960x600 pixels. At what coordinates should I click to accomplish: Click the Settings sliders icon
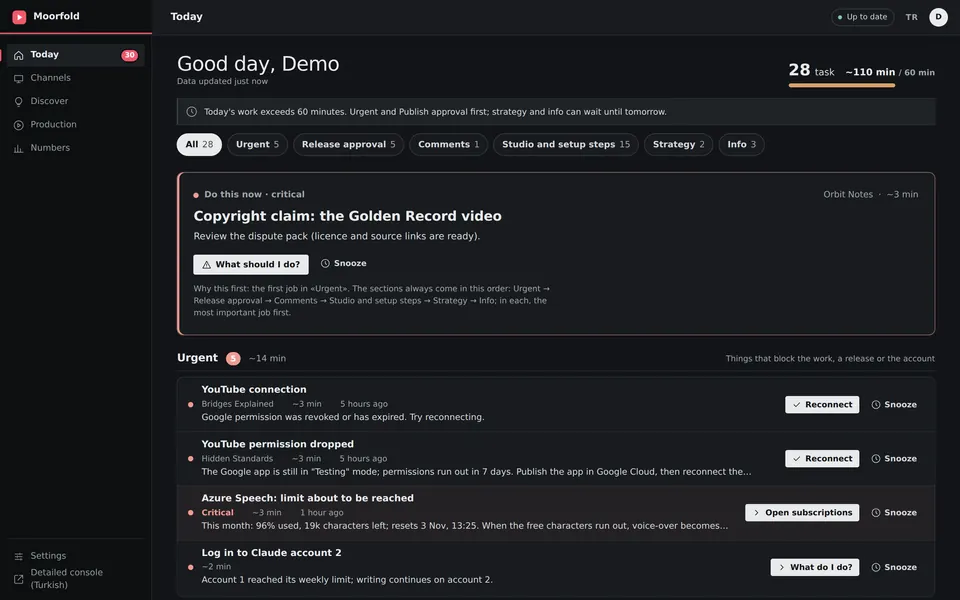click(18, 556)
